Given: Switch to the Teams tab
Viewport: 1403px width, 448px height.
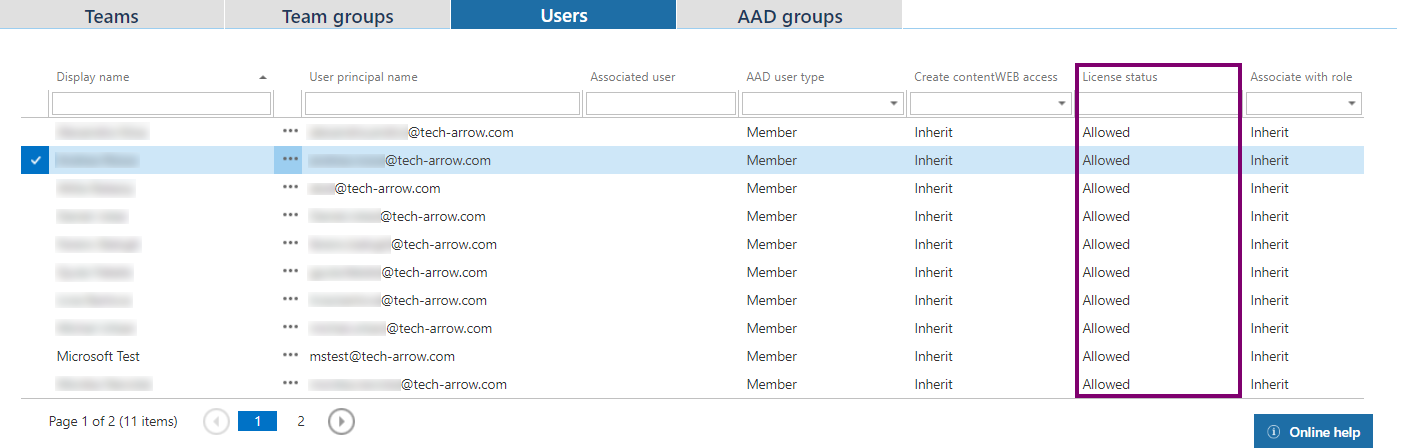Looking at the screenshot, I should (x=111, y=16).
